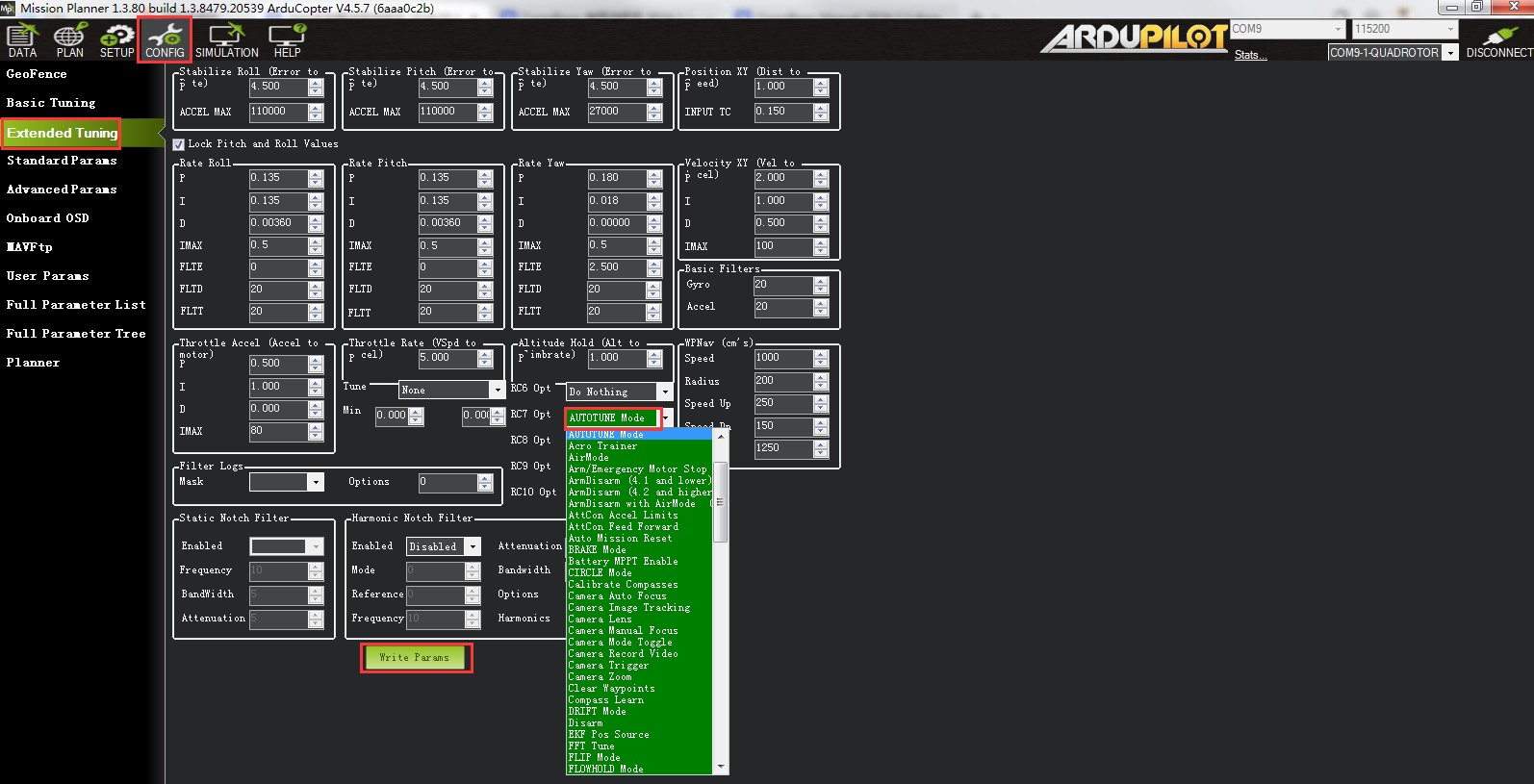Open the Stats link
The width and height of the screenshot is (1534, 784).
point(1249,55)
